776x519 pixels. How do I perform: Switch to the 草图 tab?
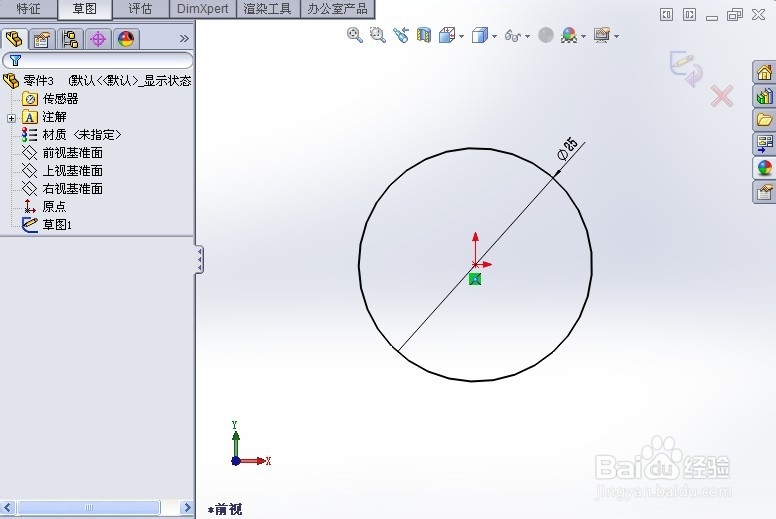point(85,9)
